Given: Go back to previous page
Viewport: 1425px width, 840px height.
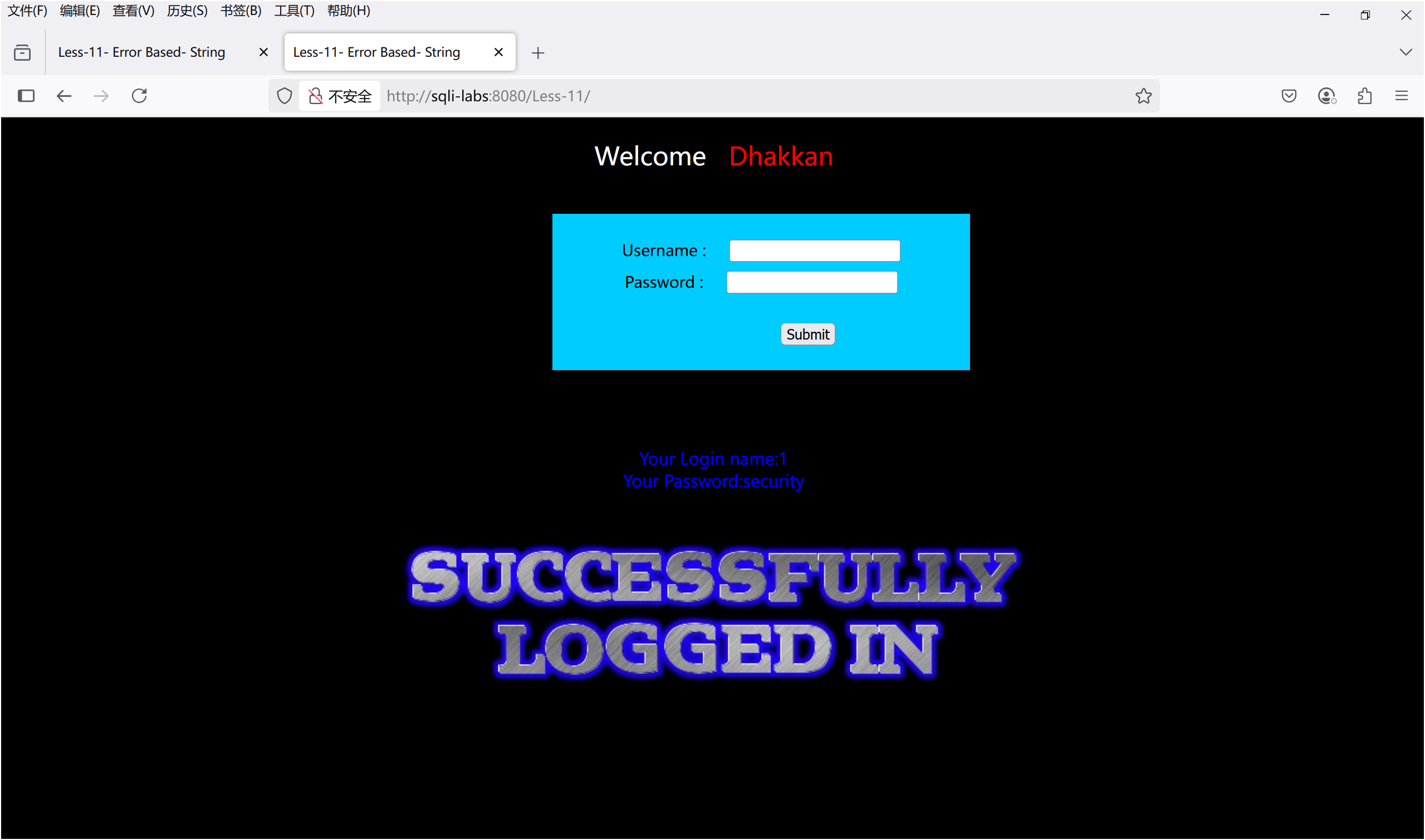Looking at the screenshot, I should tap(64, 96).
